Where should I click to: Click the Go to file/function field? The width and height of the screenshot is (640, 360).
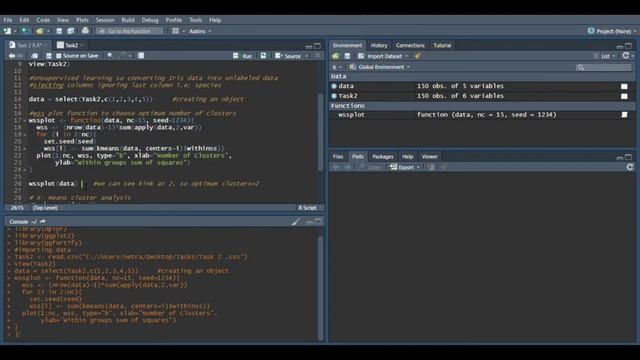(x=130, y=31)
